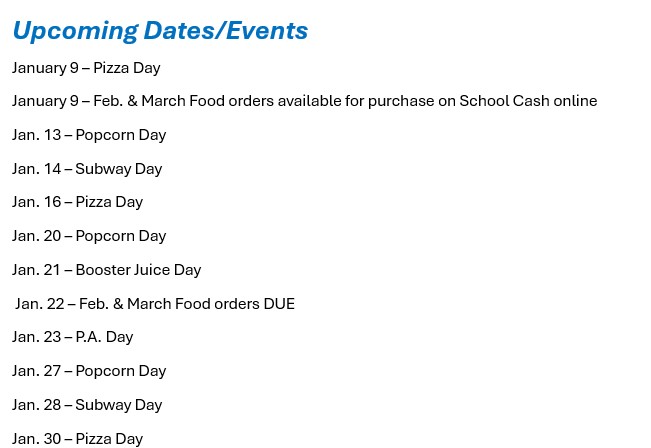Screen dimensions: 651x448
Task: Click the word "Booster"
Action: (102, 270)
